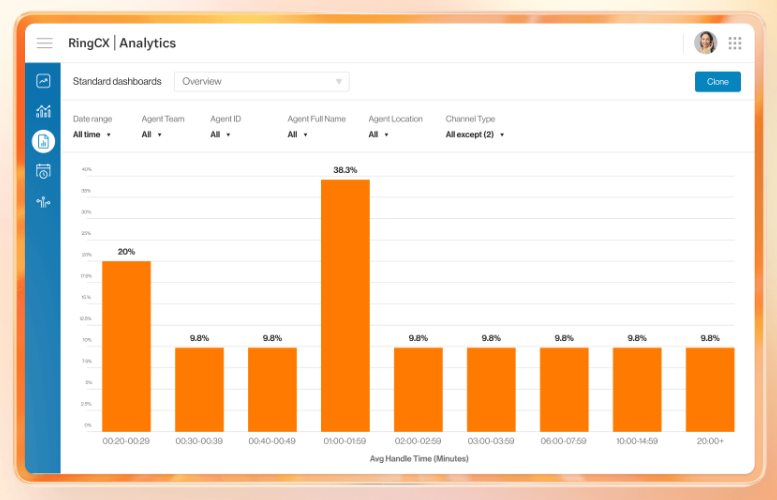Select the 10:00-14:59 chart bar
This screenshot has width=777, height=500.
(637, 389)
